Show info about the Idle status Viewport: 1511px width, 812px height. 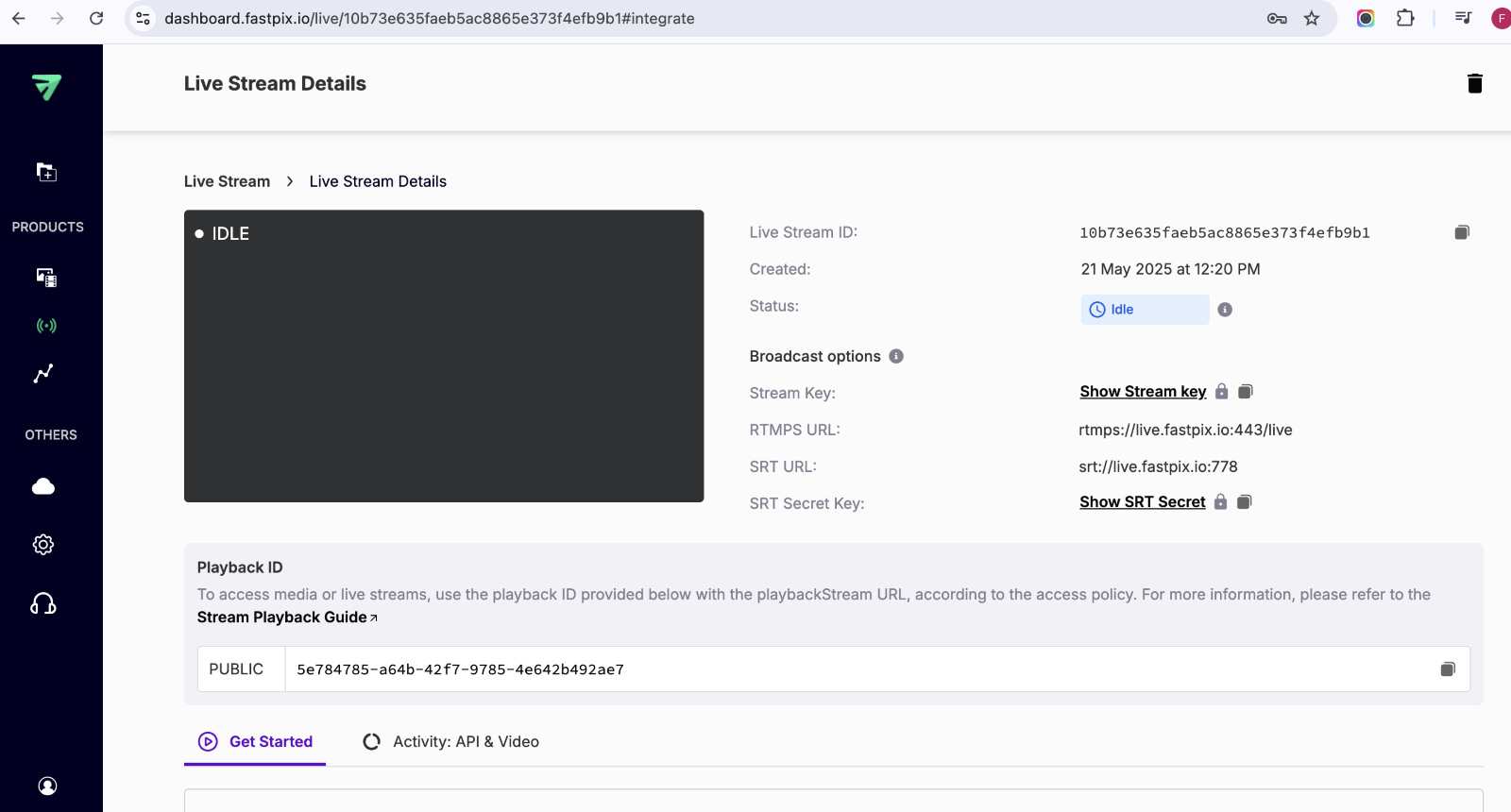tap(1225, 310)
